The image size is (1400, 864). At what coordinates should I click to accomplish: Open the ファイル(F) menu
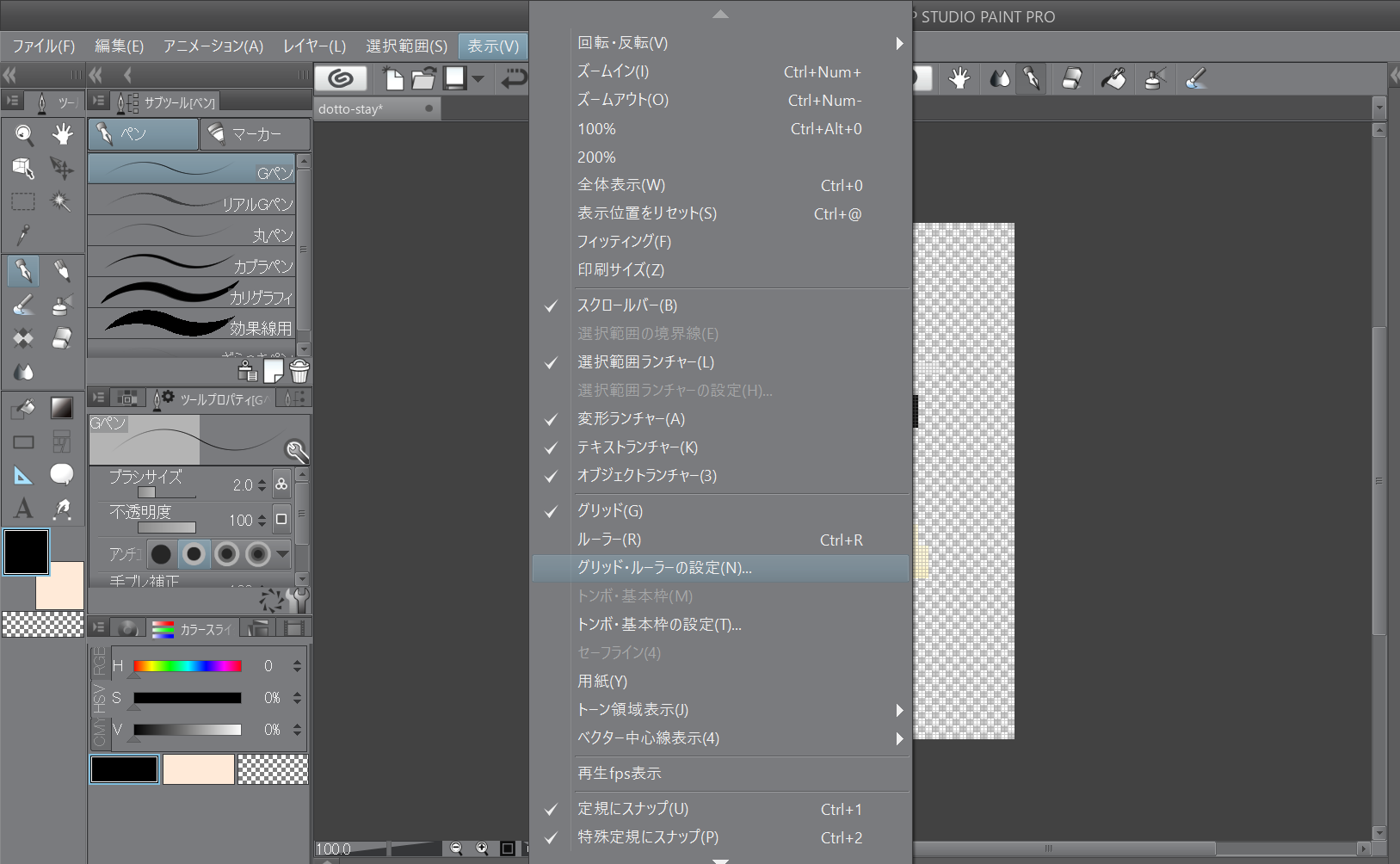pyautogui.click(x=44, y=46)
